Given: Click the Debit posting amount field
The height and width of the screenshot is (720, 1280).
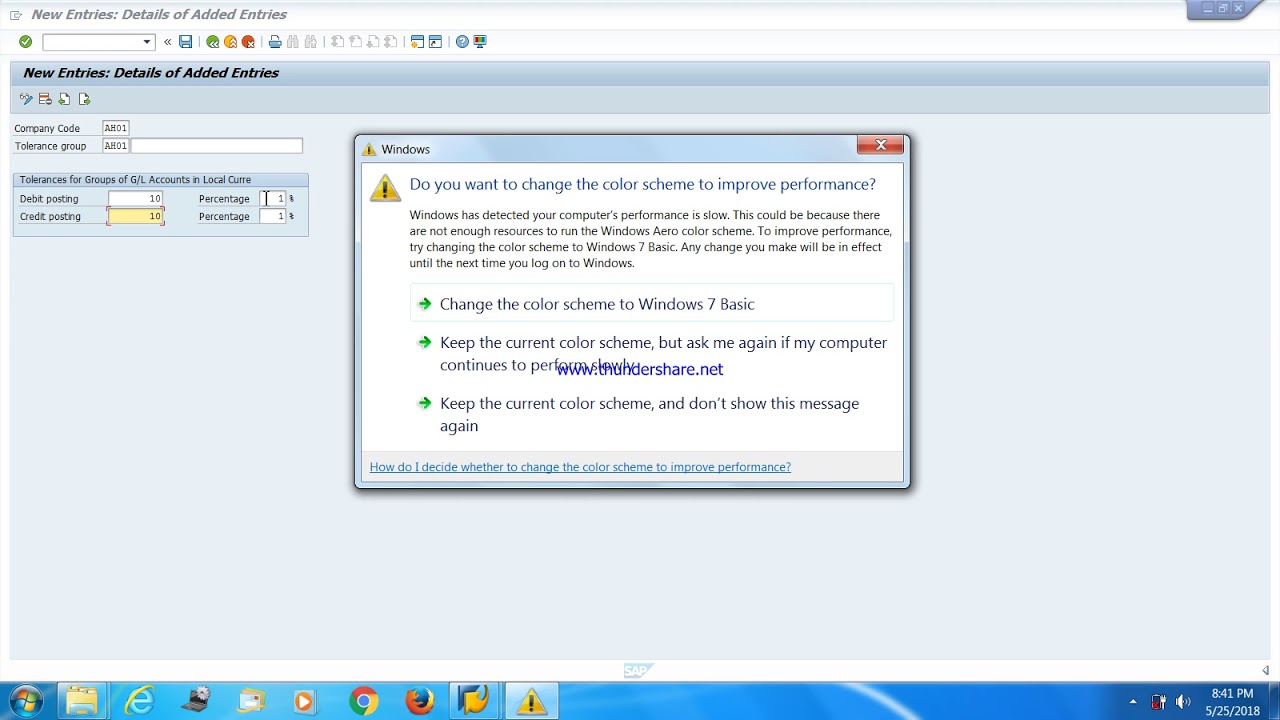Looking at the screenshot, I should coord(136,199).
